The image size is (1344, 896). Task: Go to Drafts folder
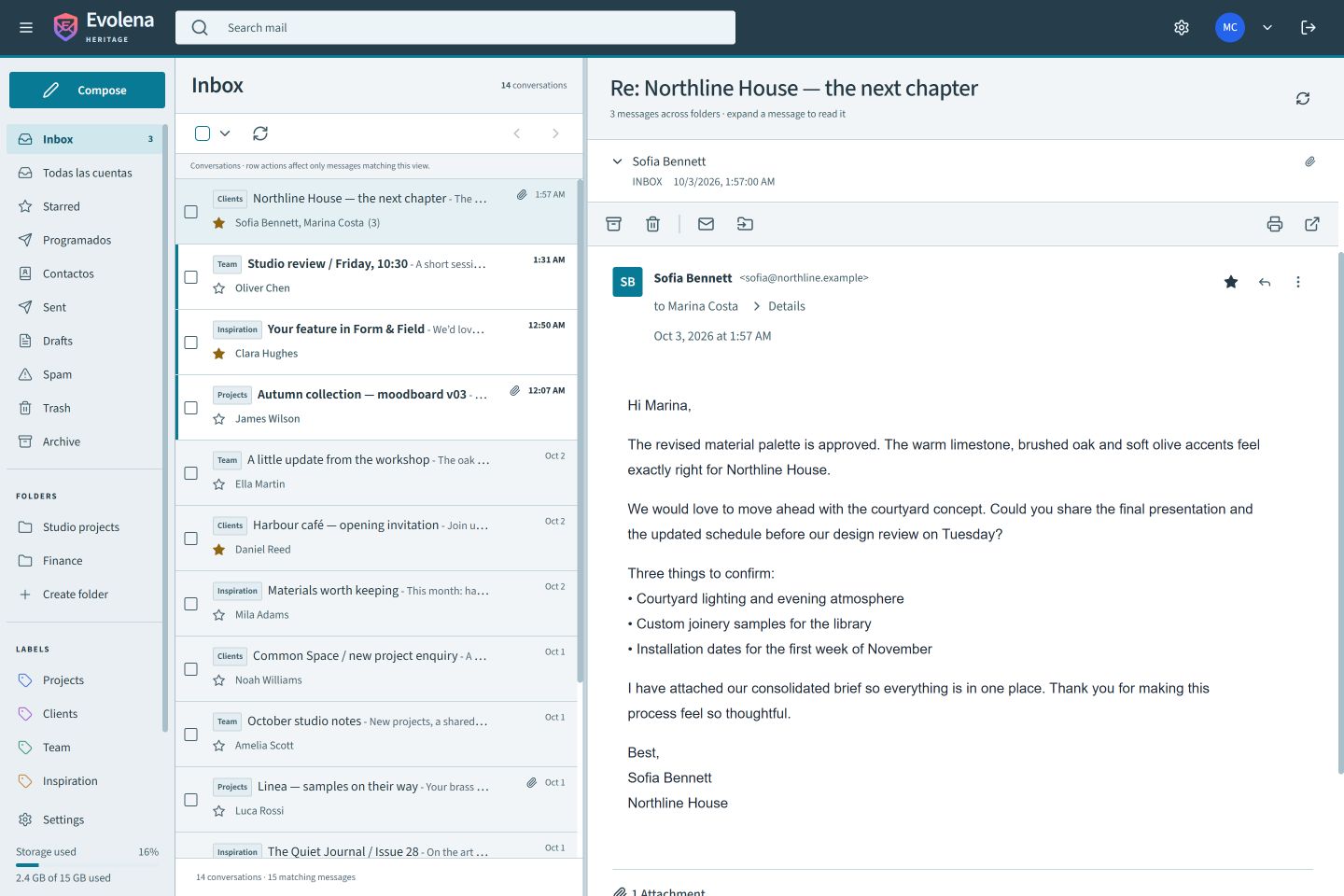85,341
